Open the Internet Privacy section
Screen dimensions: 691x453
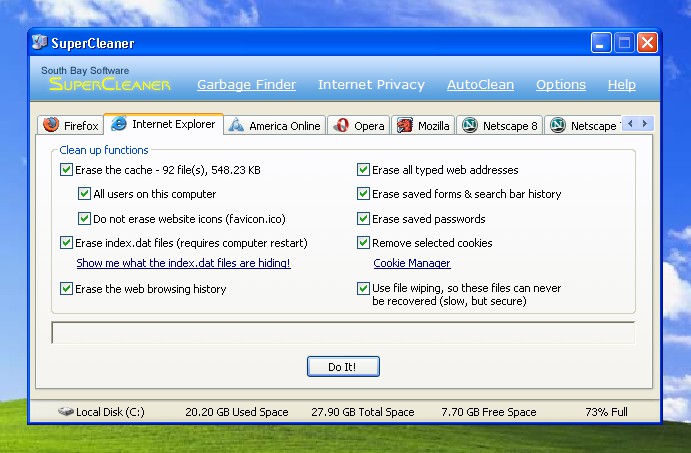pos(371,84)
